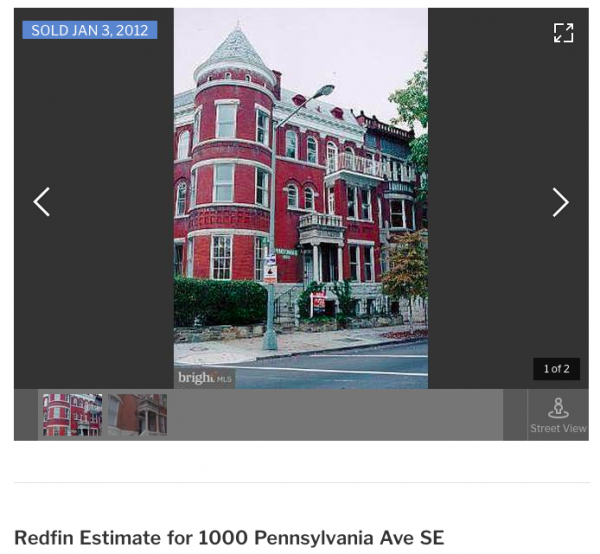
Task: Click the dark gutter left of the thumbnails
Action: [x=26, y=415]
